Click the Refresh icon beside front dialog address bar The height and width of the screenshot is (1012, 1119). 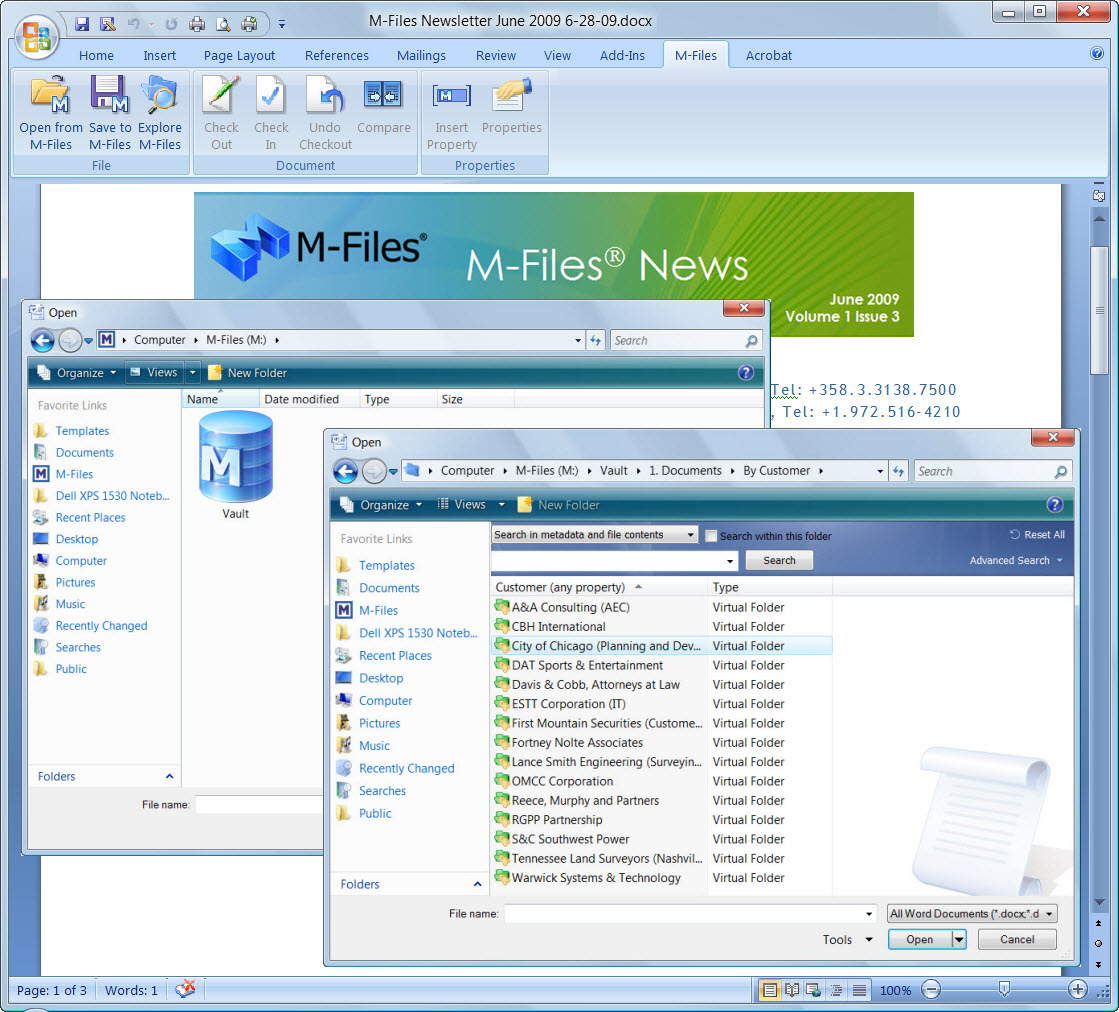pos(898,471)
